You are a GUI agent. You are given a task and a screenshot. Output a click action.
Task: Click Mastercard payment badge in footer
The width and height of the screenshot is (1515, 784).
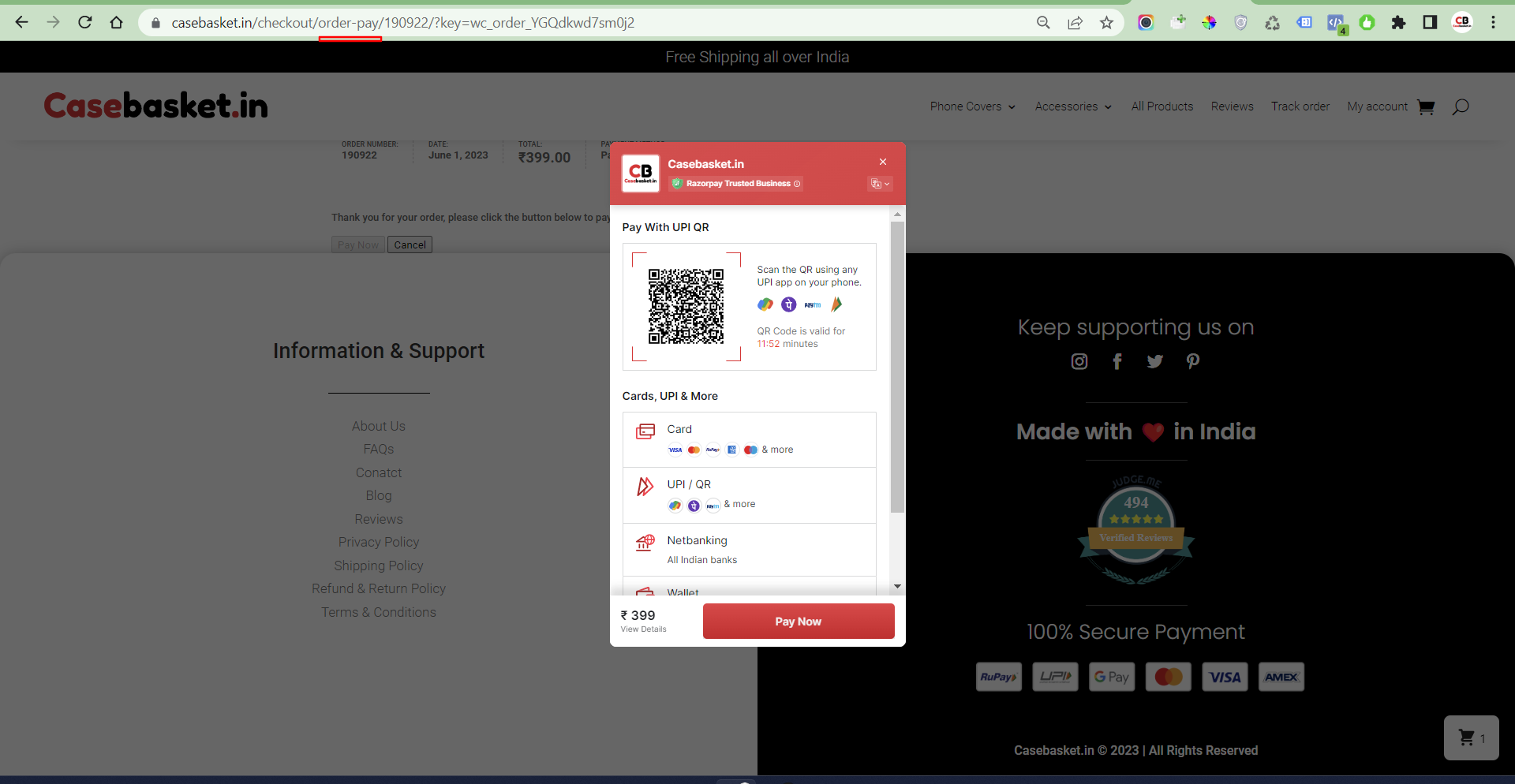pyautogui.click(x=1169, y=677)
